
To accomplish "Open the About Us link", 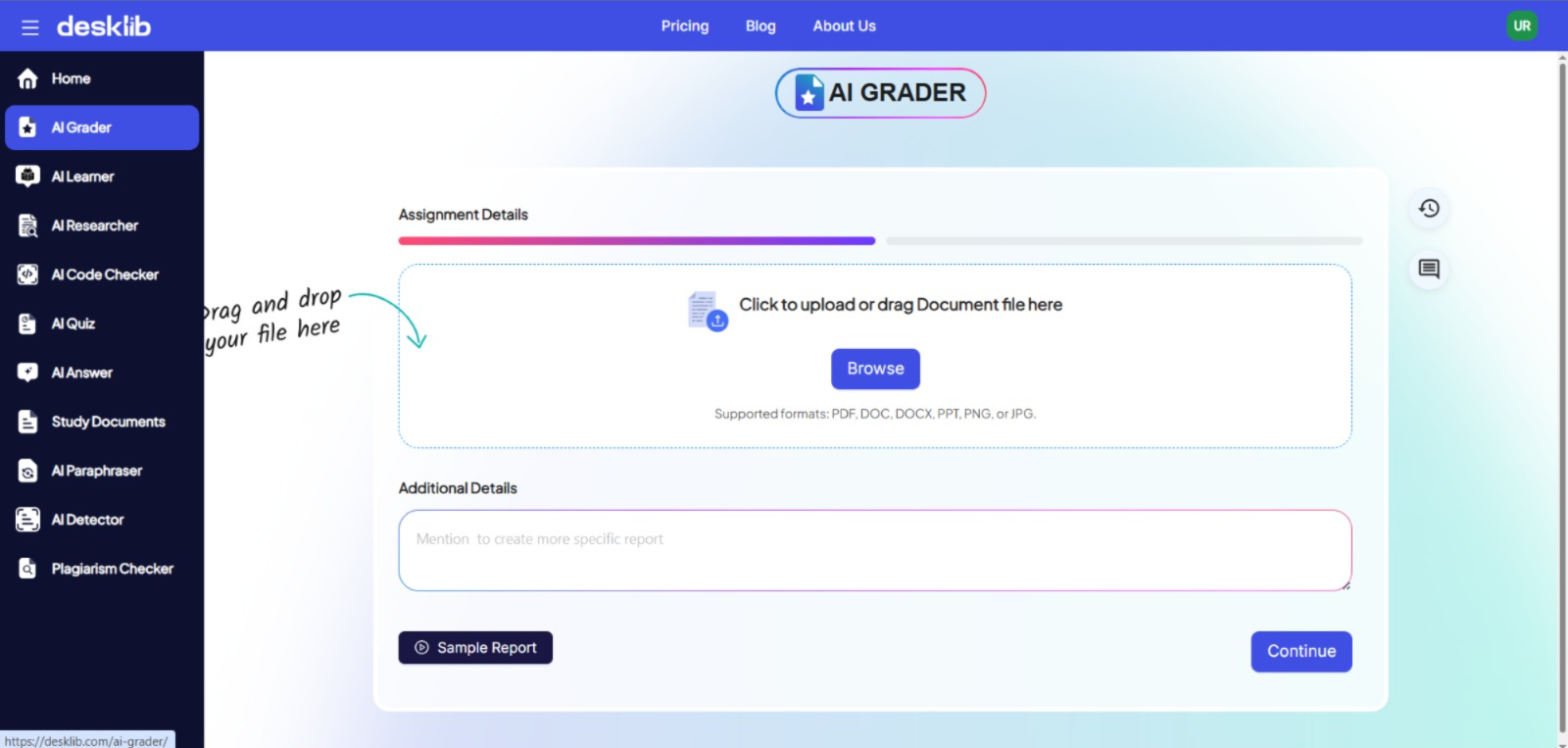I will tap(845, 26).
